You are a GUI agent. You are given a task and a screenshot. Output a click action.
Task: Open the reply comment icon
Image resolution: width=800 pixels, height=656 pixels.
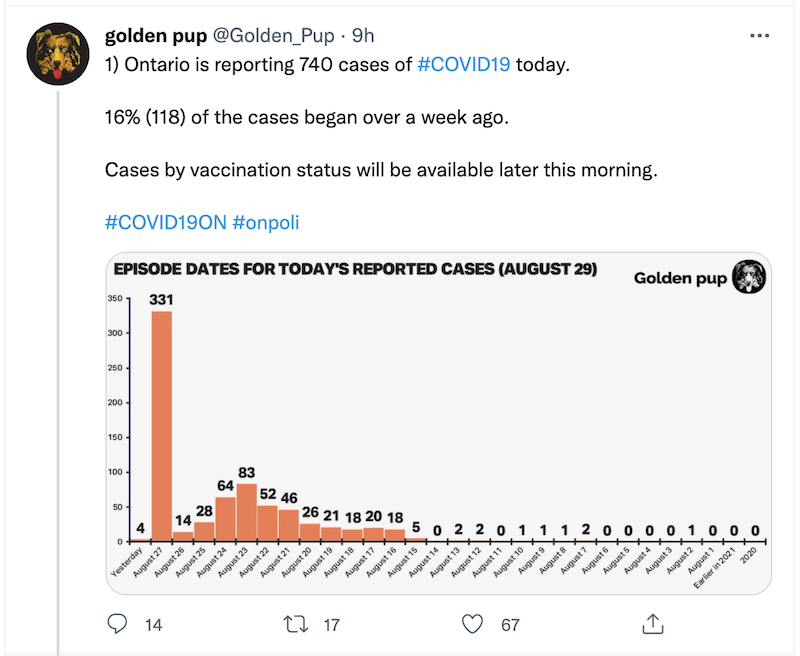(117, 624)
